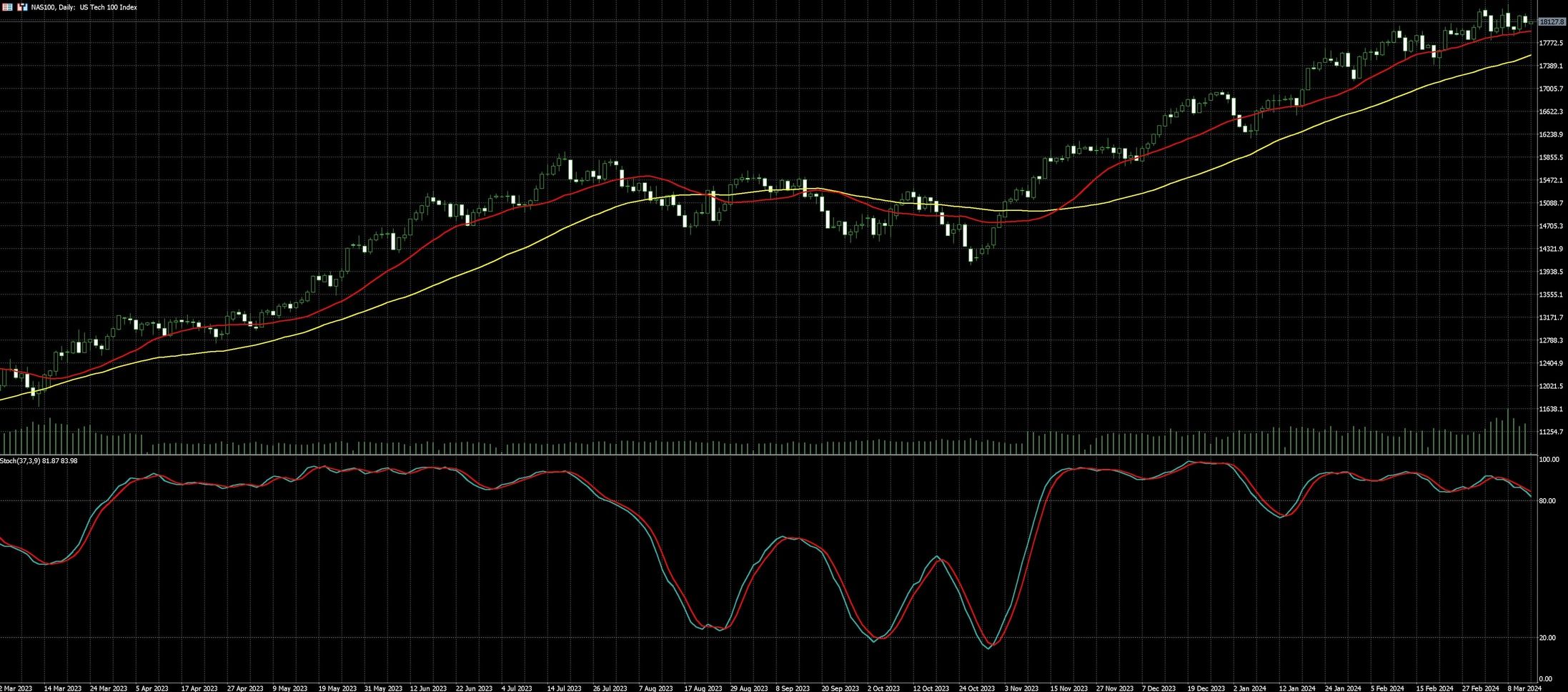Click the 0.00 stochastic scale label
This screenshot has height=692, width=1568.
[x=1545, y=678]
